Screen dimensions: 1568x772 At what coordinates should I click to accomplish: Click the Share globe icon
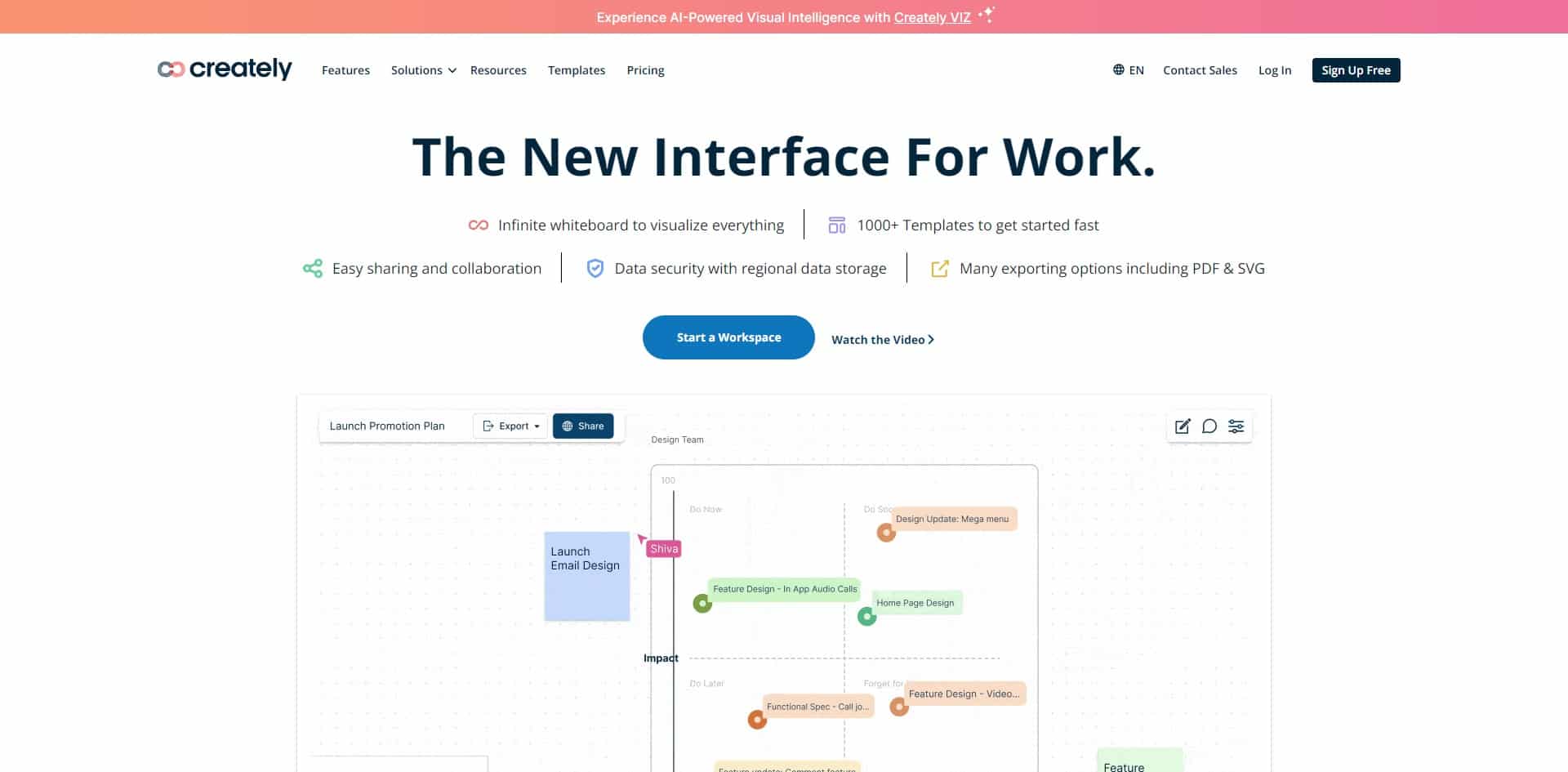pyautogui.click(x=567, y=426)
